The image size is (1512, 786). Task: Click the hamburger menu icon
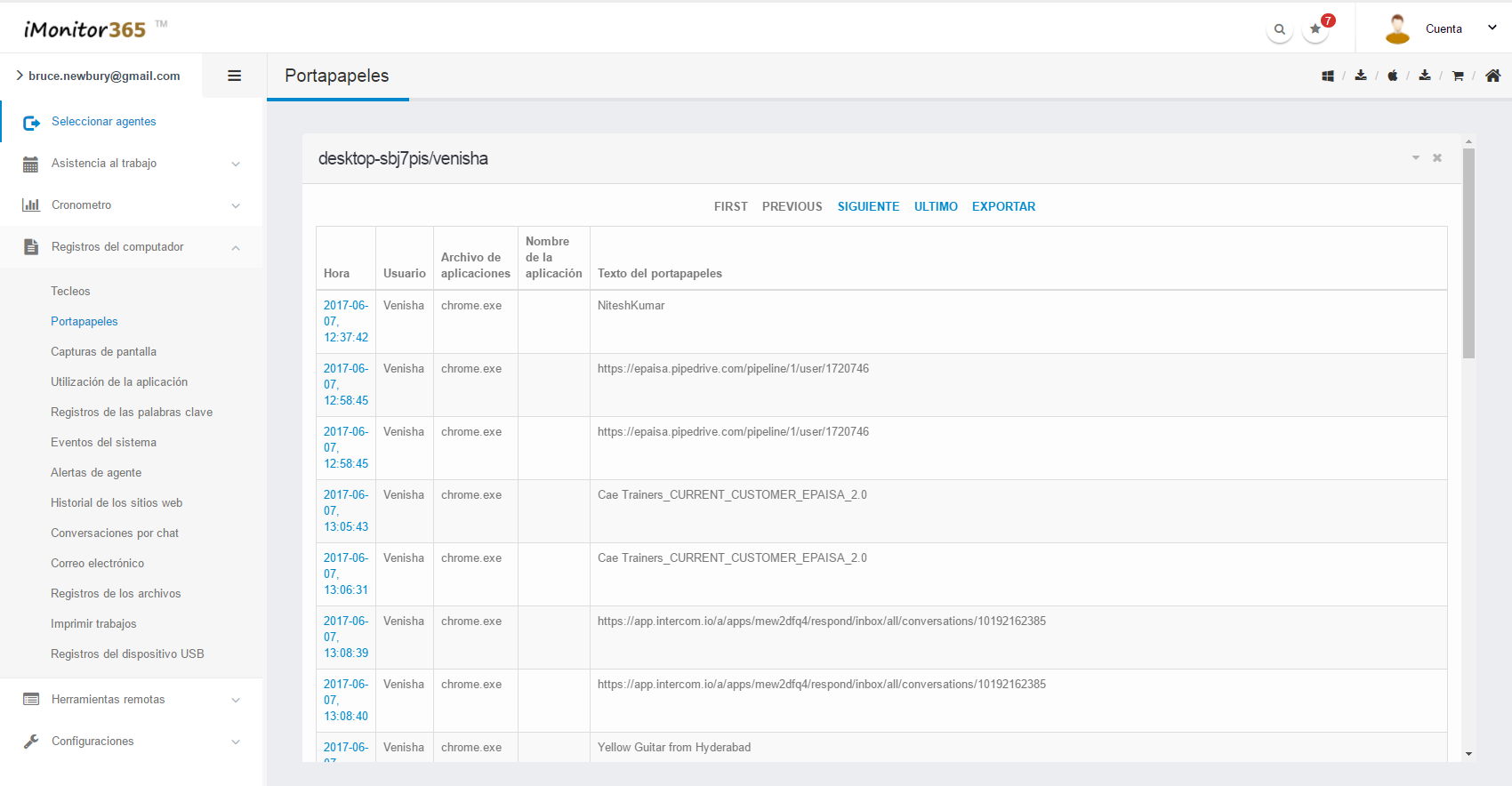tap(235, 76)
